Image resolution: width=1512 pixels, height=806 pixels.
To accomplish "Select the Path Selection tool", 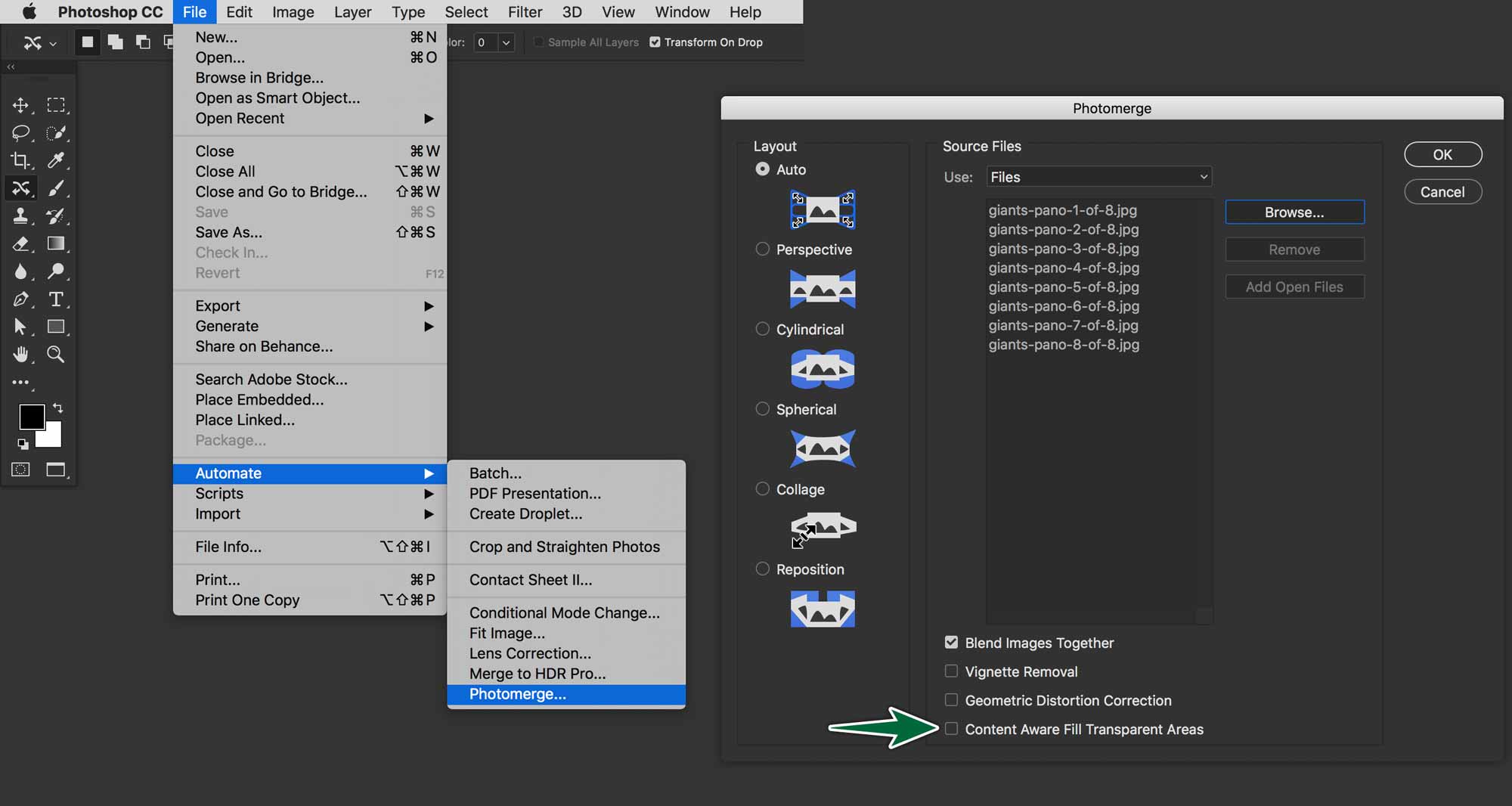I will (x=20, y=327).
